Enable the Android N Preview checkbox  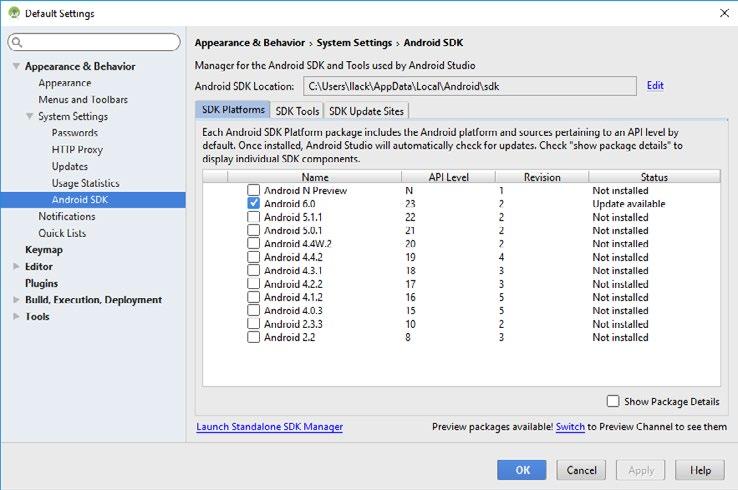pos(254,190)
